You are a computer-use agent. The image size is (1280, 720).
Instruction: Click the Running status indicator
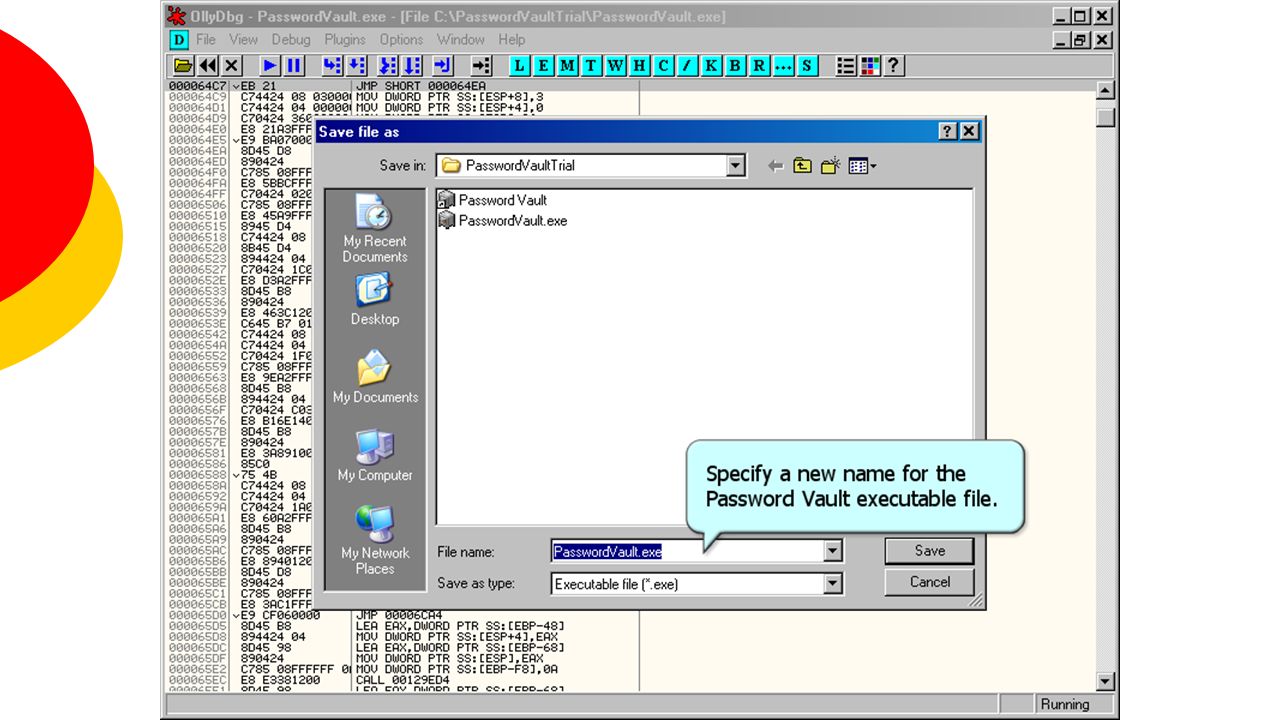1075,704
